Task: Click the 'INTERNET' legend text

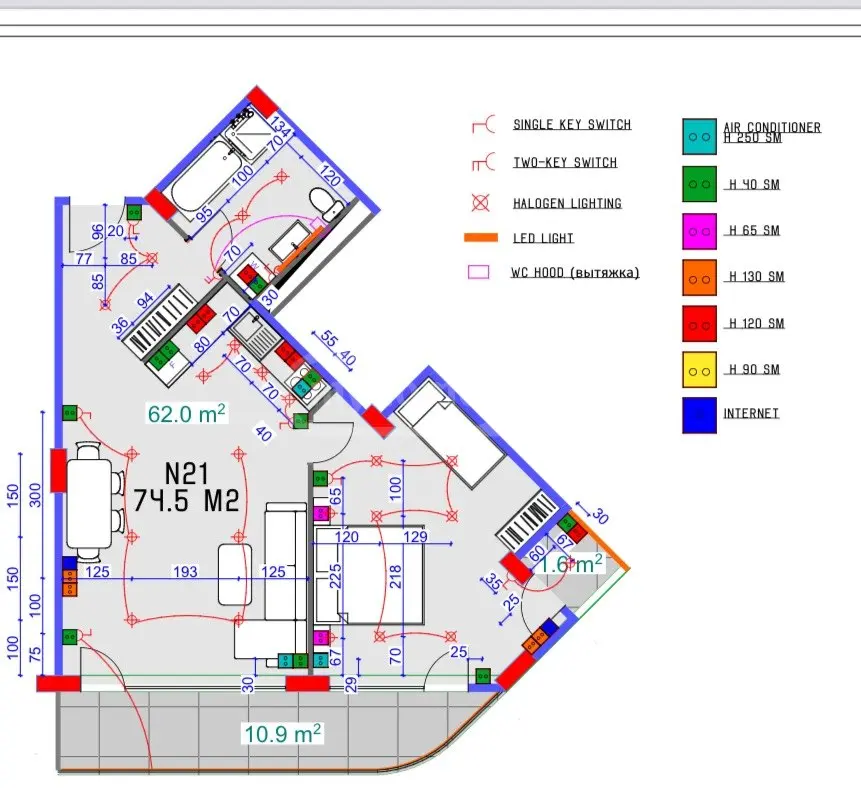Action: [751, 413]
